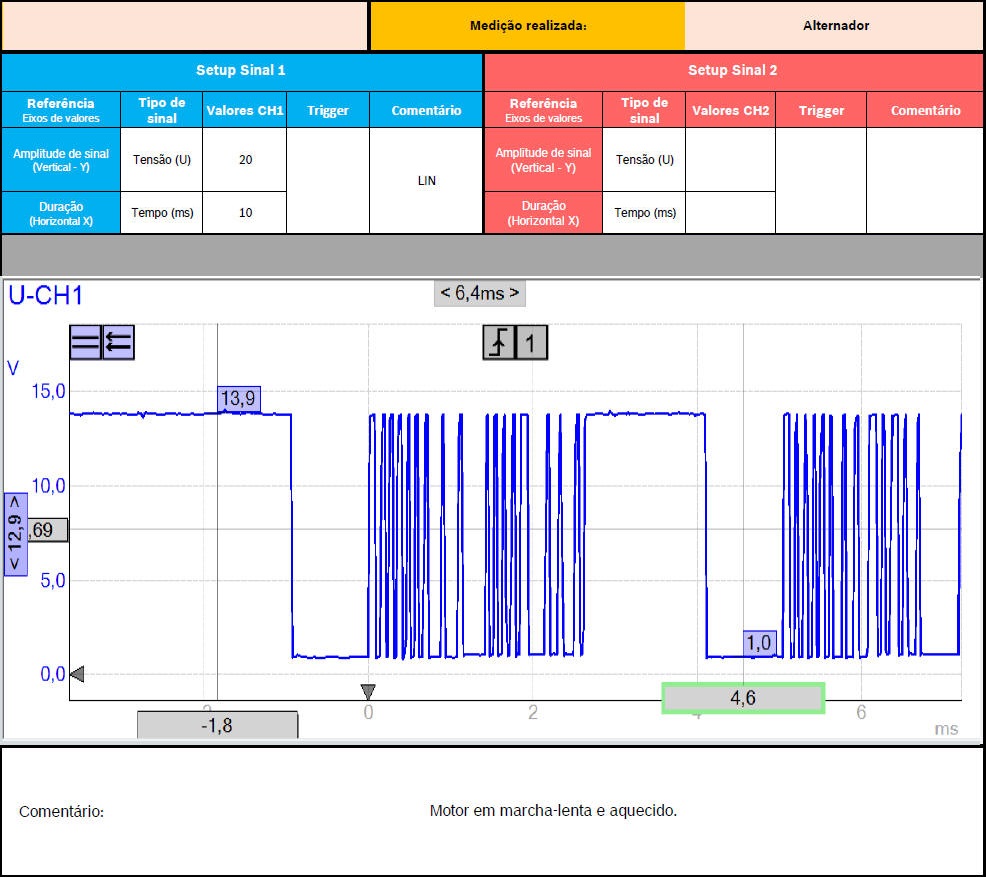
Task: Click the left-arrow lines icon above the graph
Action: pos(119,343)
